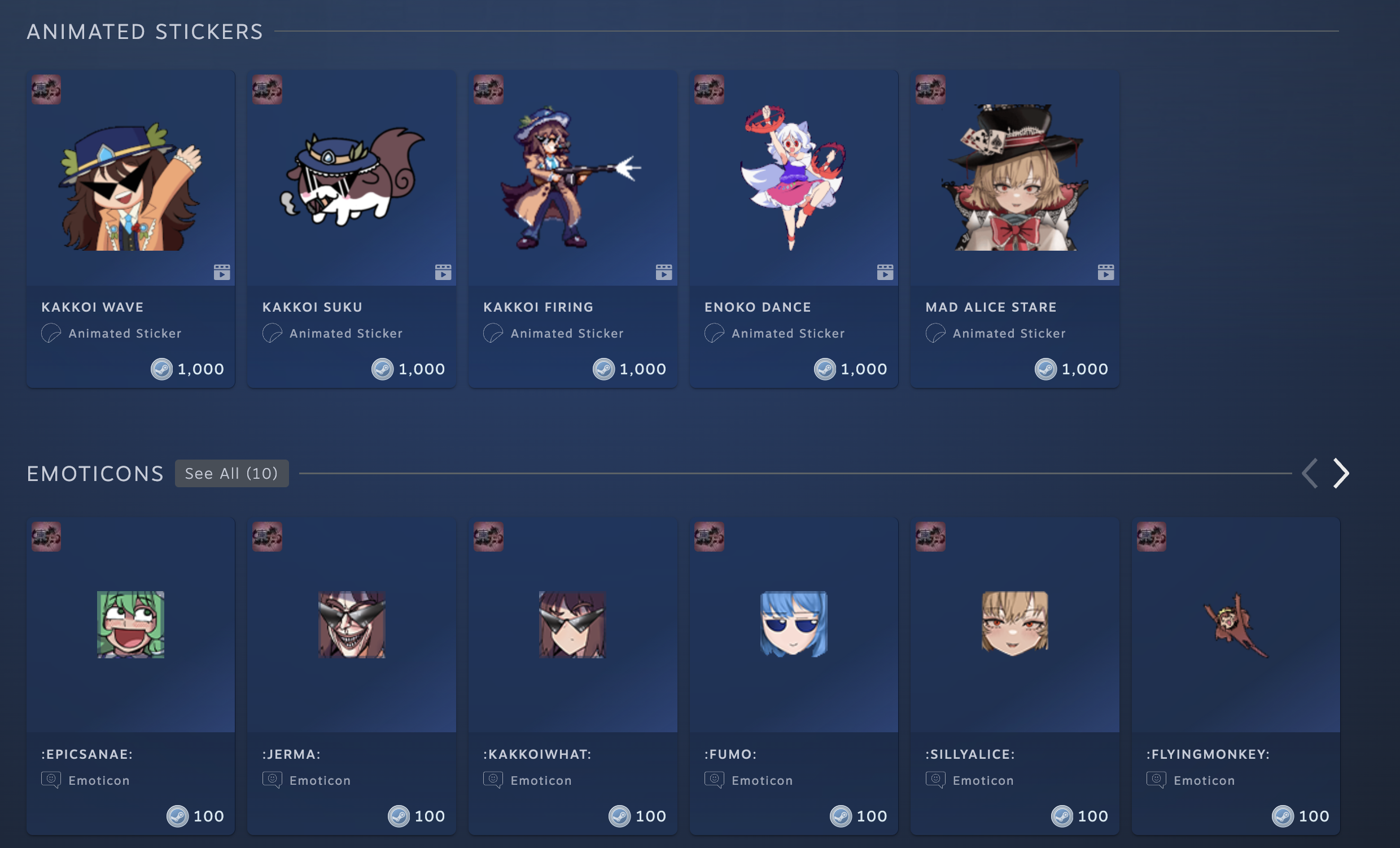1400x848 pixels.
Task: Select the :EPICSANAE: emoticon image
Action: 130,624
